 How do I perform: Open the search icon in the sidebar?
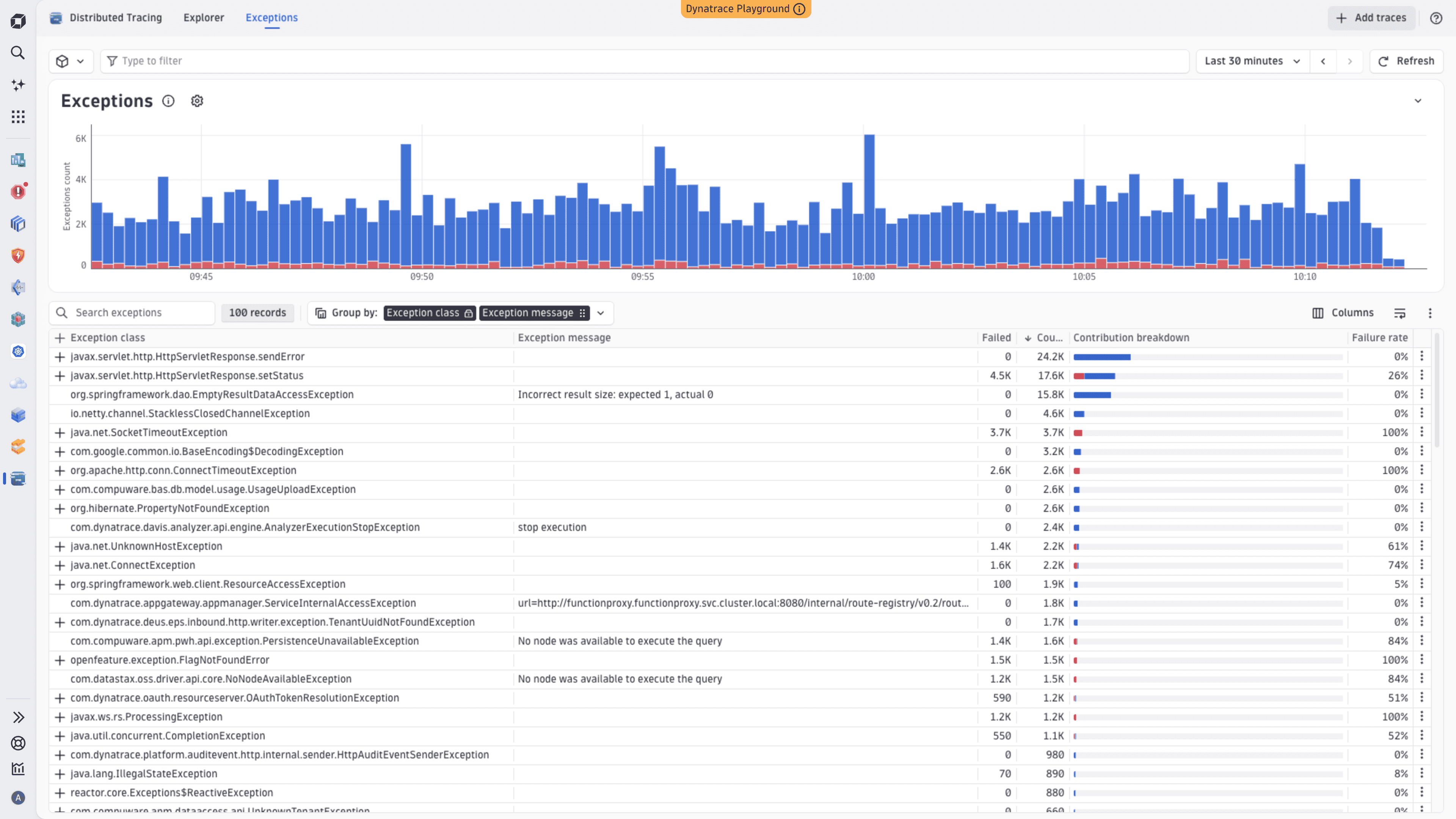pos(18,53)
